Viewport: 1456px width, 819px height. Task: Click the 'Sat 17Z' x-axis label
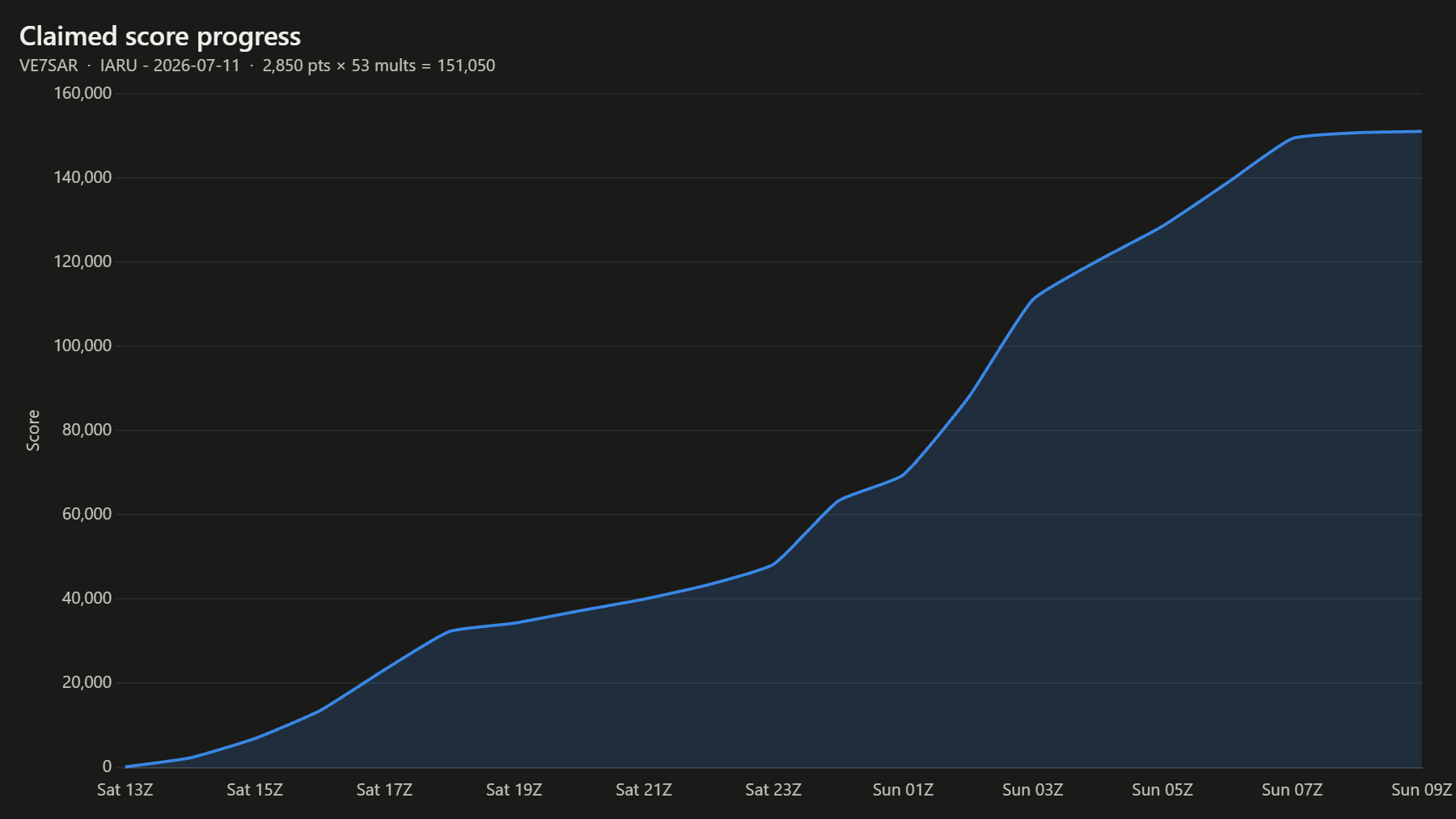[x=384, y=790]
